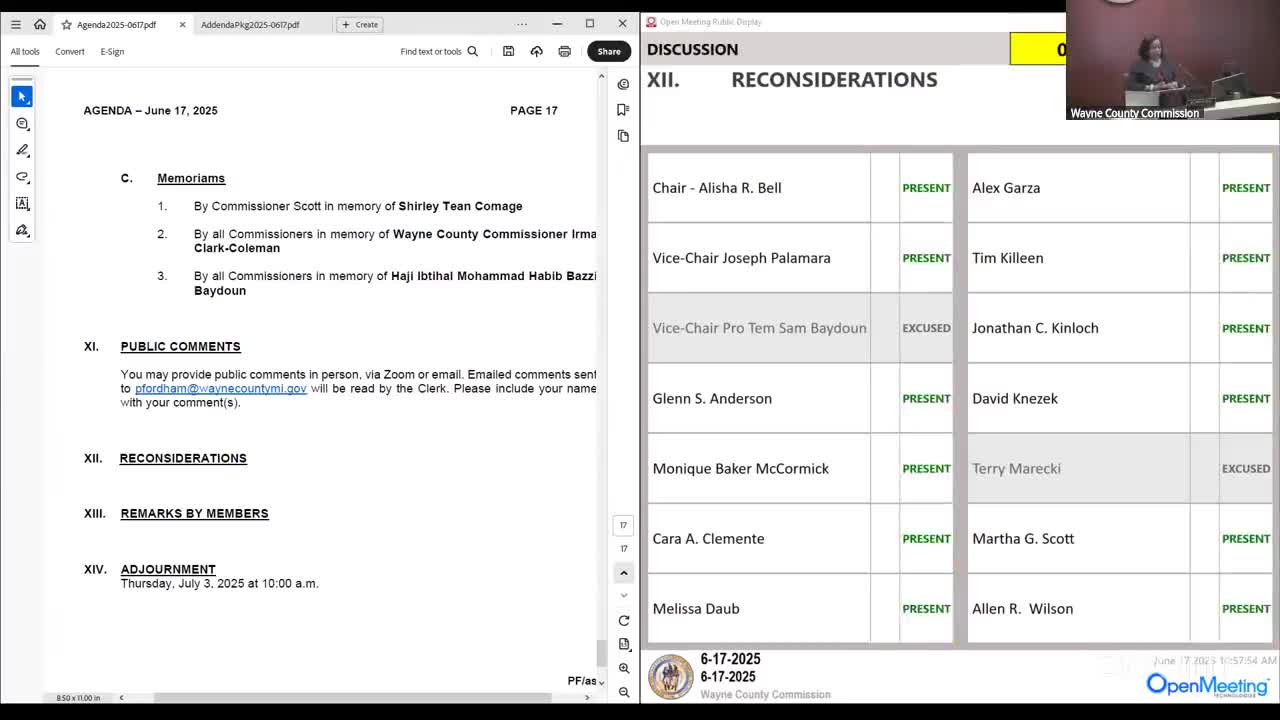Select Martha G. Scott row
Image resolution: width=1280 pixels, height=720 pixels.
(x=1120, y=538)
